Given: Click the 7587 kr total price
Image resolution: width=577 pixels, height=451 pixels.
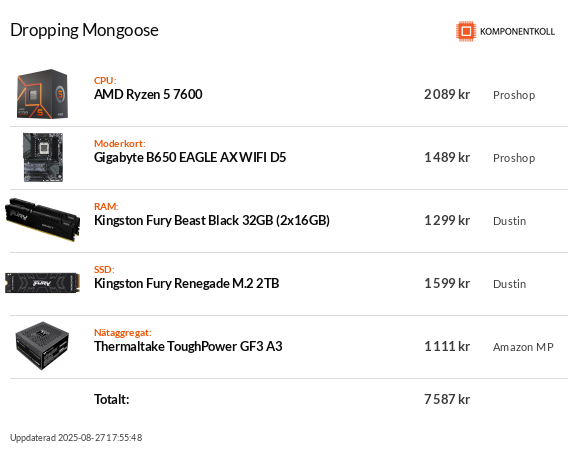Looking at the screenshot, I should [x=447, y=399].
